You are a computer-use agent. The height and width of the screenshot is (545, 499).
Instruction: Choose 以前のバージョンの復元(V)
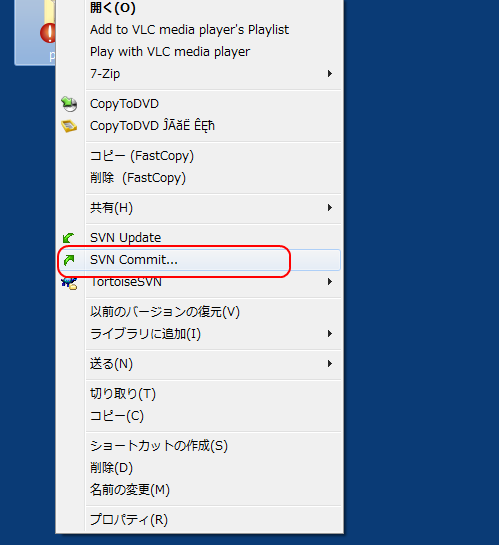pyautogui.click(x=198, y=312)
